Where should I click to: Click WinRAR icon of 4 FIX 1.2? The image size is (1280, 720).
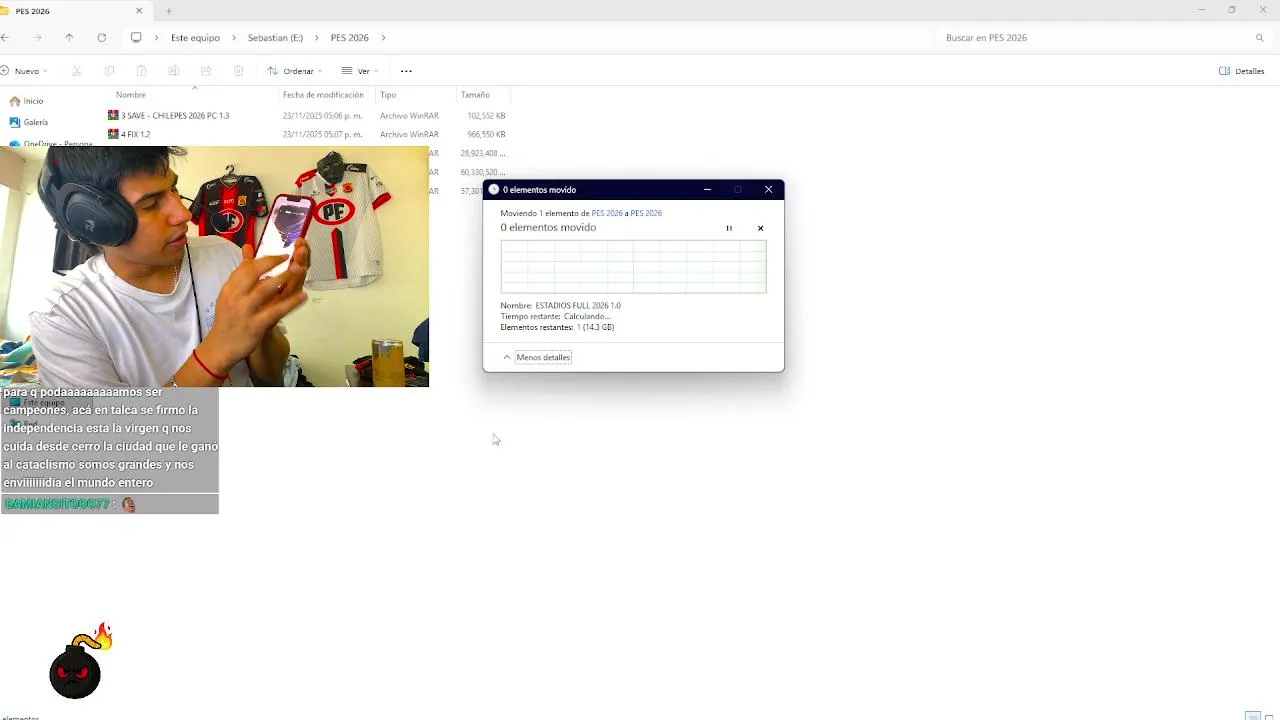point(113,134)
